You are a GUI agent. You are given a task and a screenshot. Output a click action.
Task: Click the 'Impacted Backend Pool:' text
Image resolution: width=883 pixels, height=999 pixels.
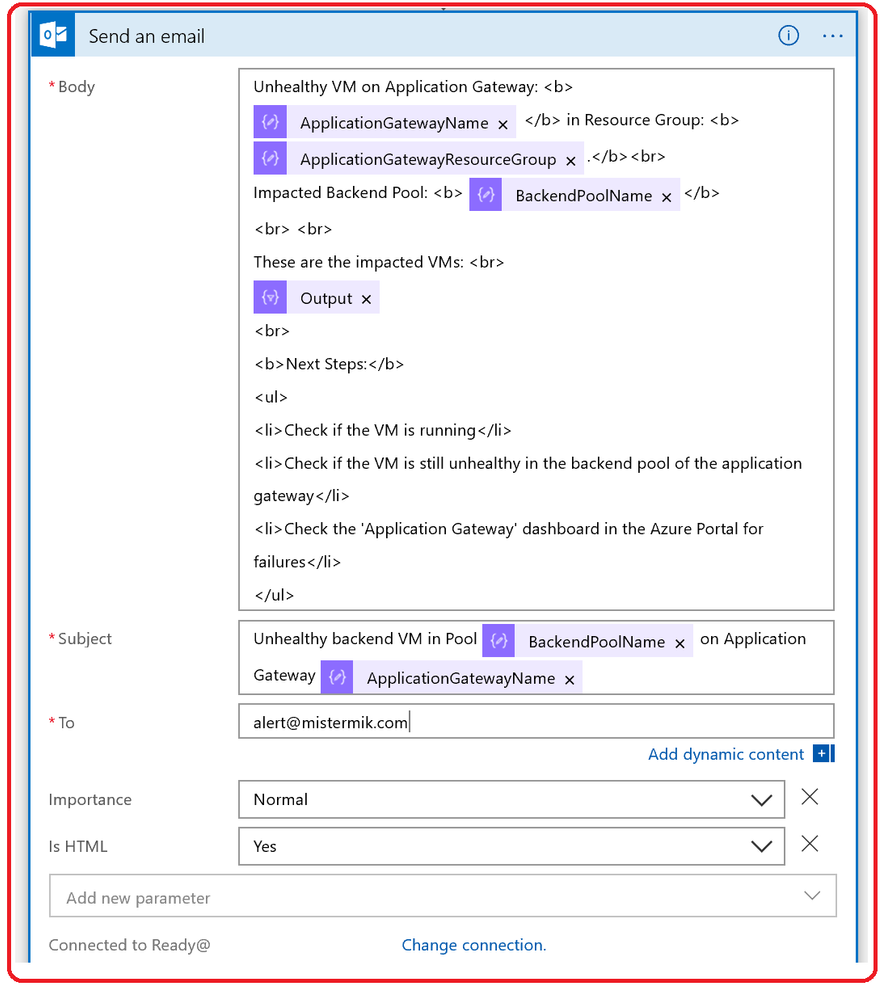click(x=340, y=193)
